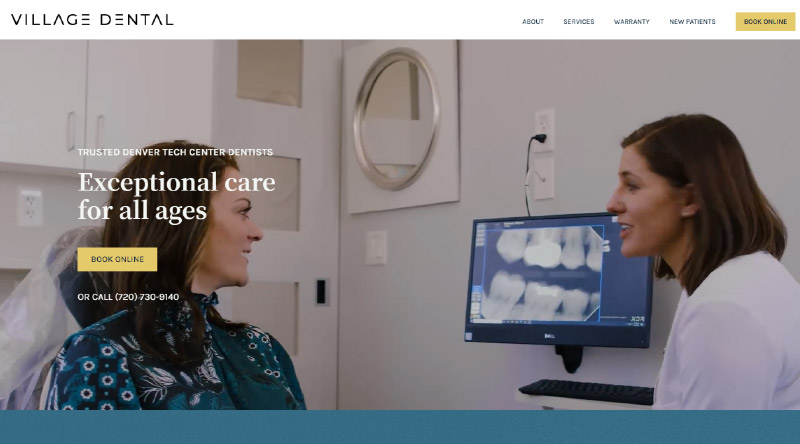Click the XDR logo on the X-ray screen
Screen dimensions: 800x444
tap(637, 319)
